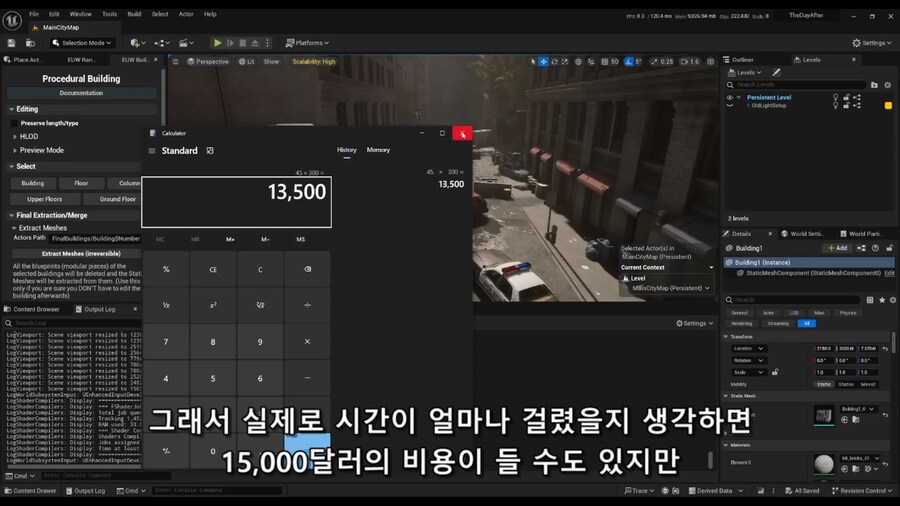Click the Search Levels field
This screenshot has width=900, height=506.
click(796, 85)
